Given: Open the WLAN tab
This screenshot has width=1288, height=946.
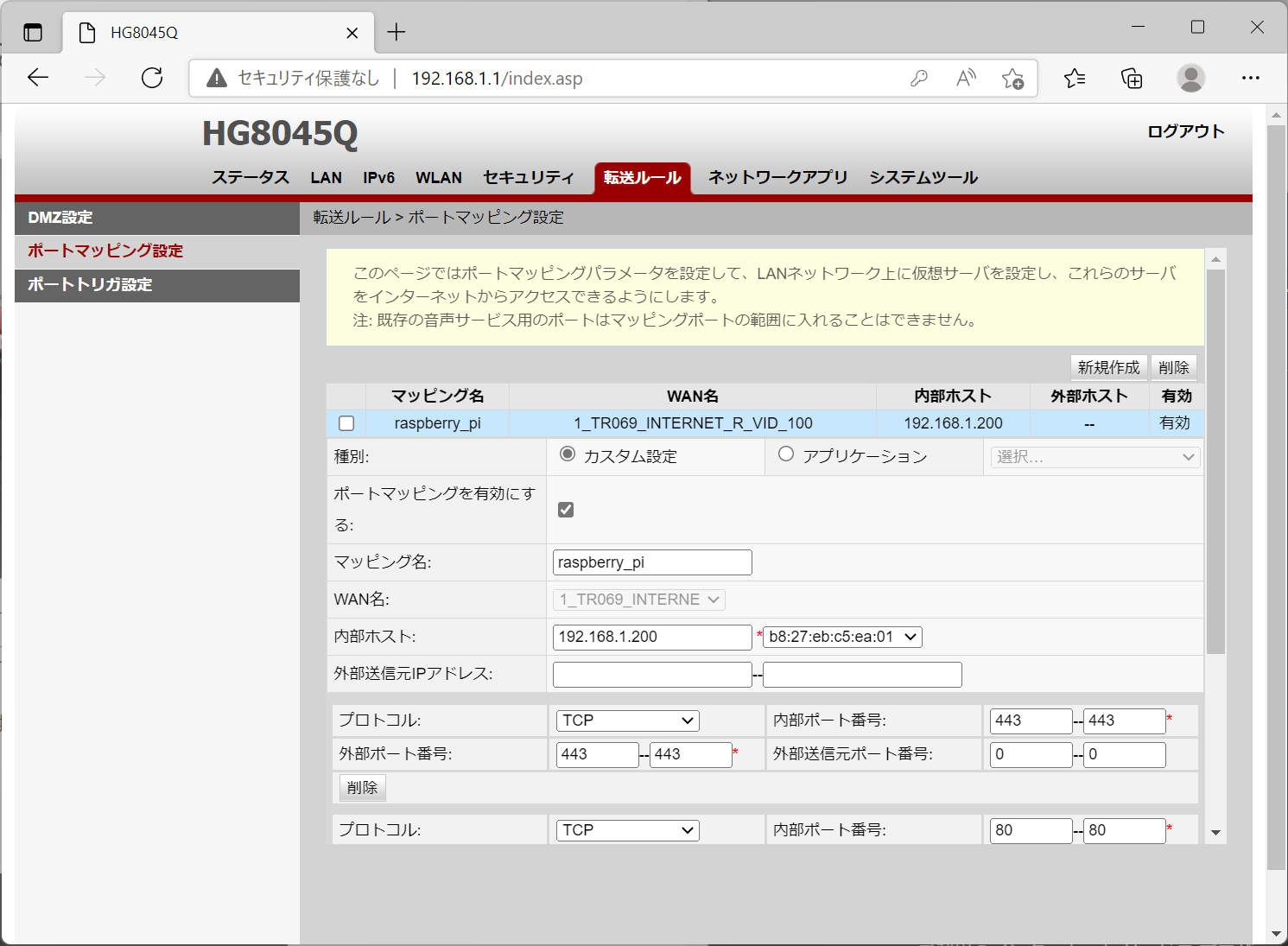Looking at the screenshot, I should click(439, 177).
